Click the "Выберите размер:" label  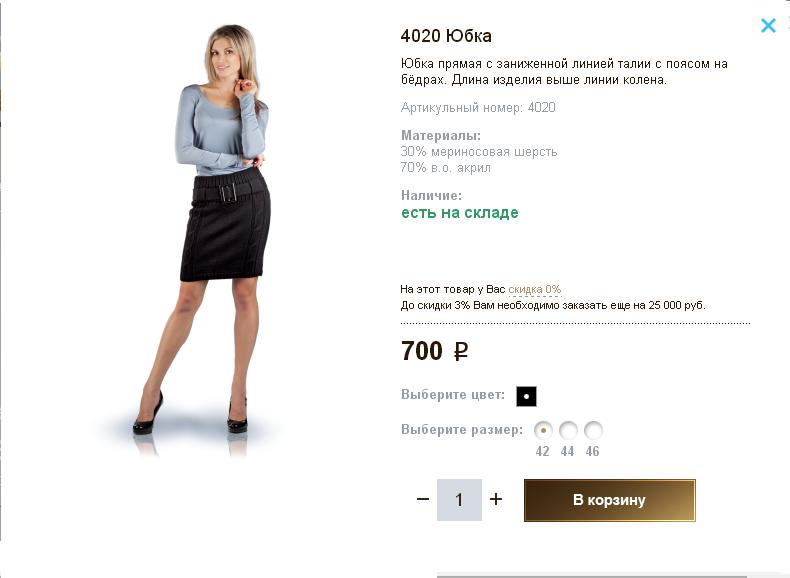click(462, 430)
